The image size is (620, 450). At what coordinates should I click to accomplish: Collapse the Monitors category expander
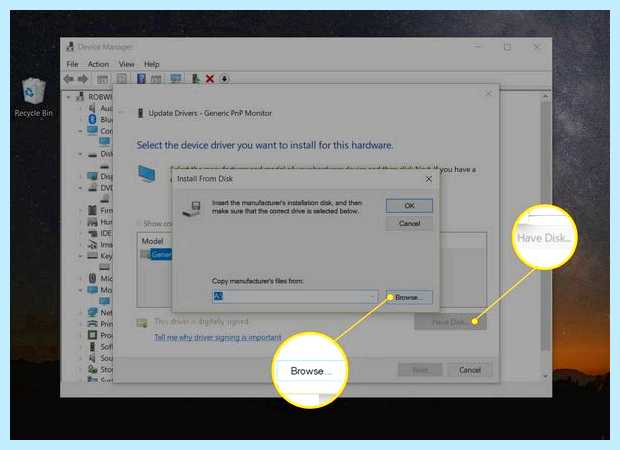[80, 290]
